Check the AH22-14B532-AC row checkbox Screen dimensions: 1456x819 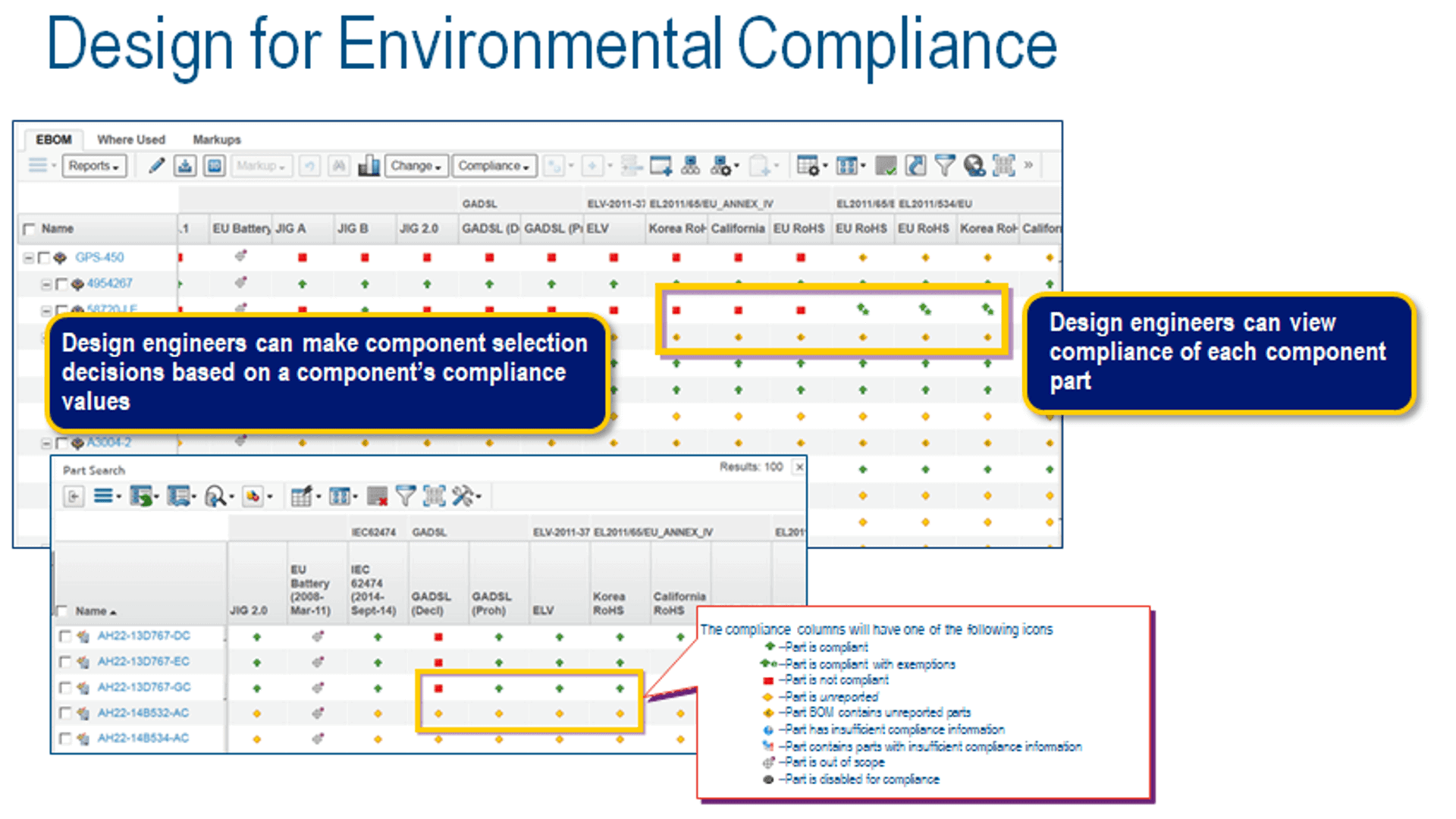[64, 714]
